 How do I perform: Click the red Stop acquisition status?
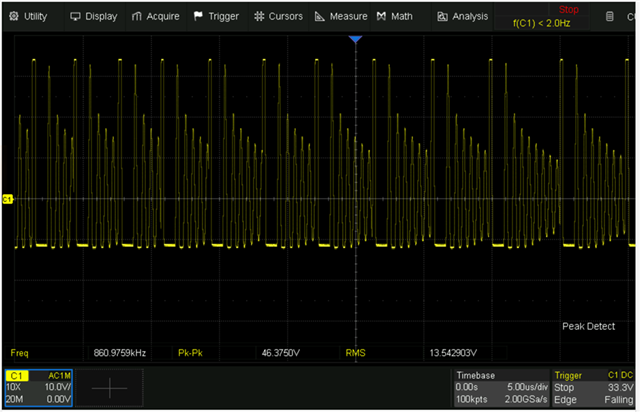click(x=569, y=9)
